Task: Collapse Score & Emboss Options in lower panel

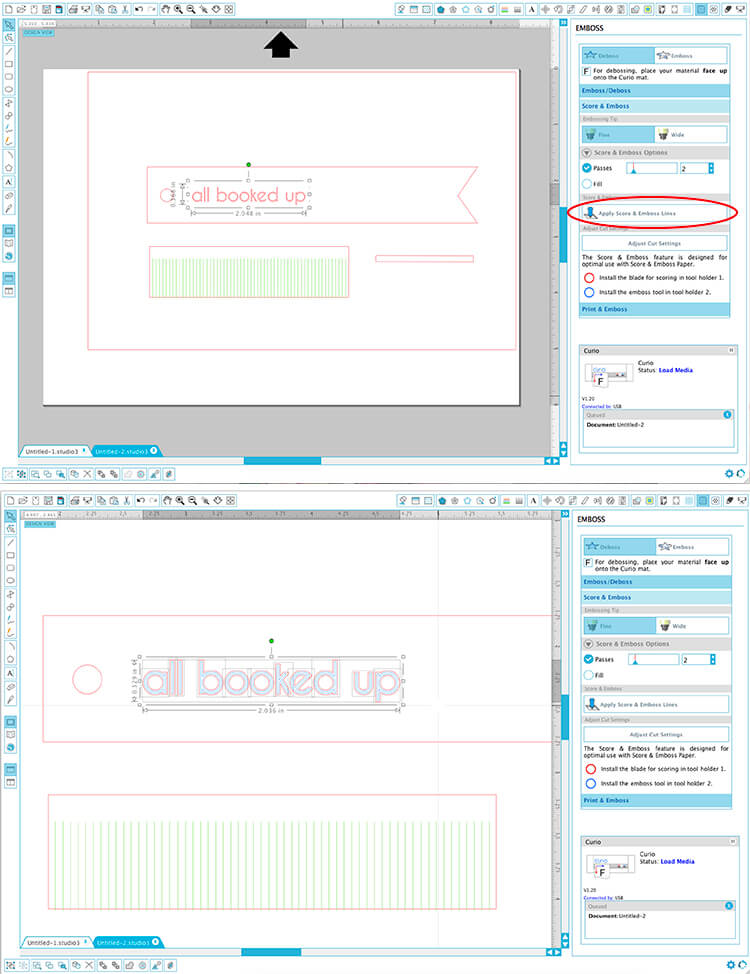Action: 588,644
